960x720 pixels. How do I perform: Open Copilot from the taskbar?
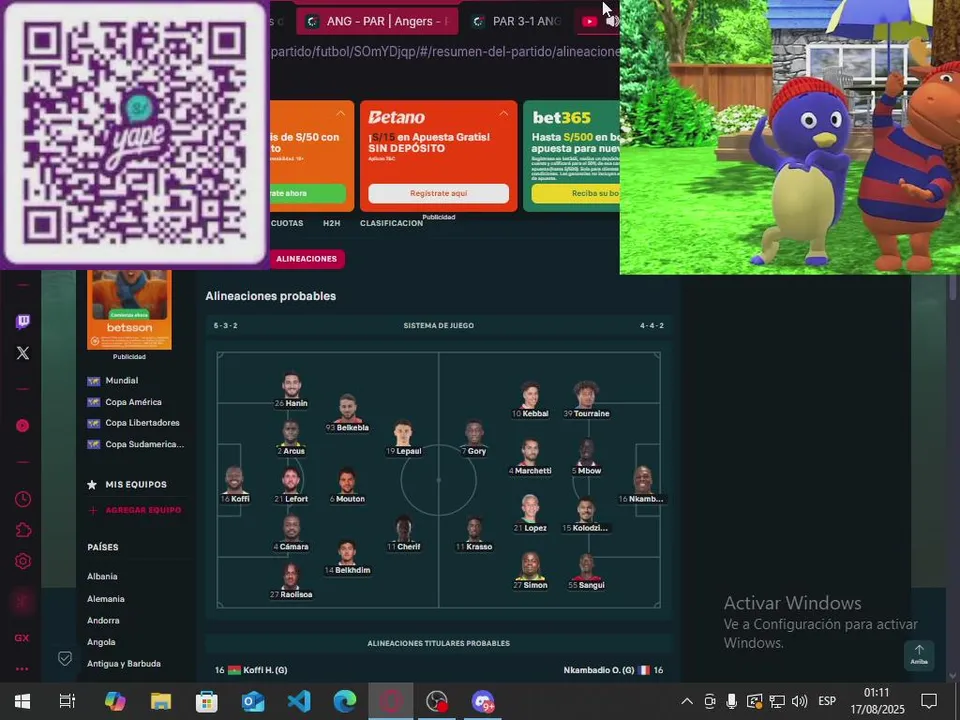pyautogui.click(x=114, y=701)
